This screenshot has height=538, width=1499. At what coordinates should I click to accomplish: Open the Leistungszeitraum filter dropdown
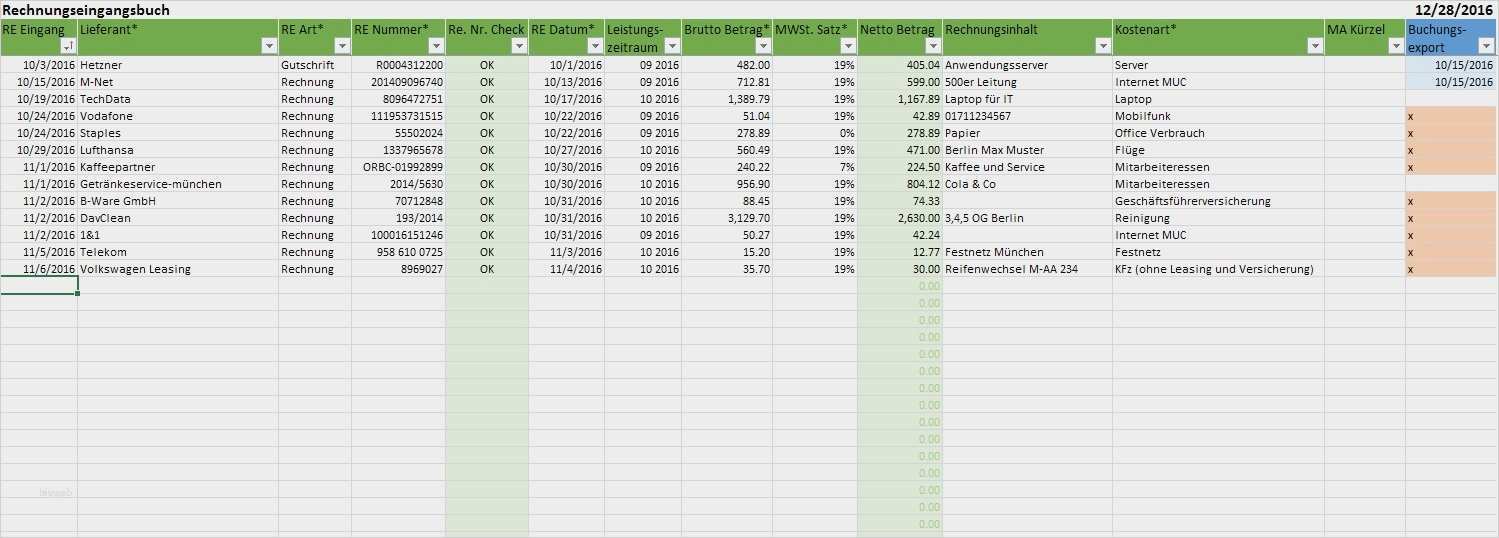(672, 46)
